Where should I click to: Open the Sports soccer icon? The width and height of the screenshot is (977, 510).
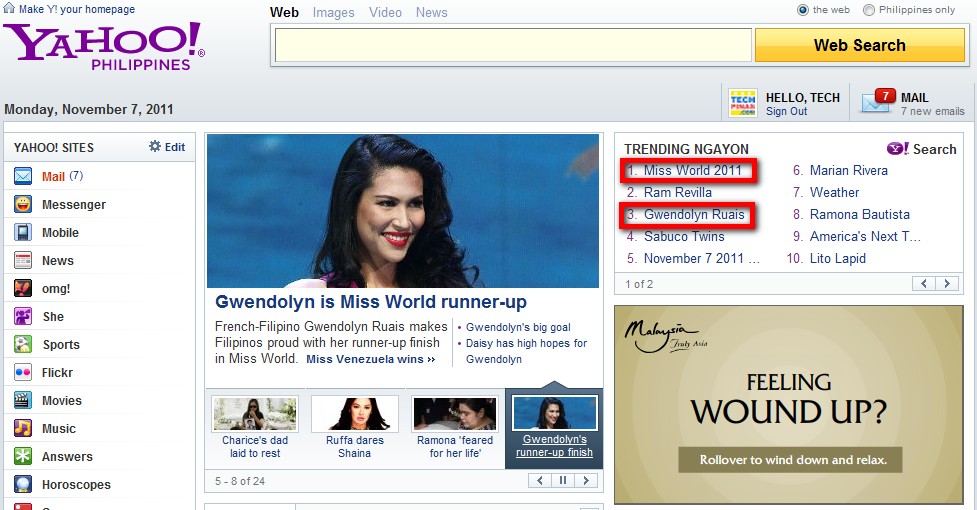[x=23, y=344]
